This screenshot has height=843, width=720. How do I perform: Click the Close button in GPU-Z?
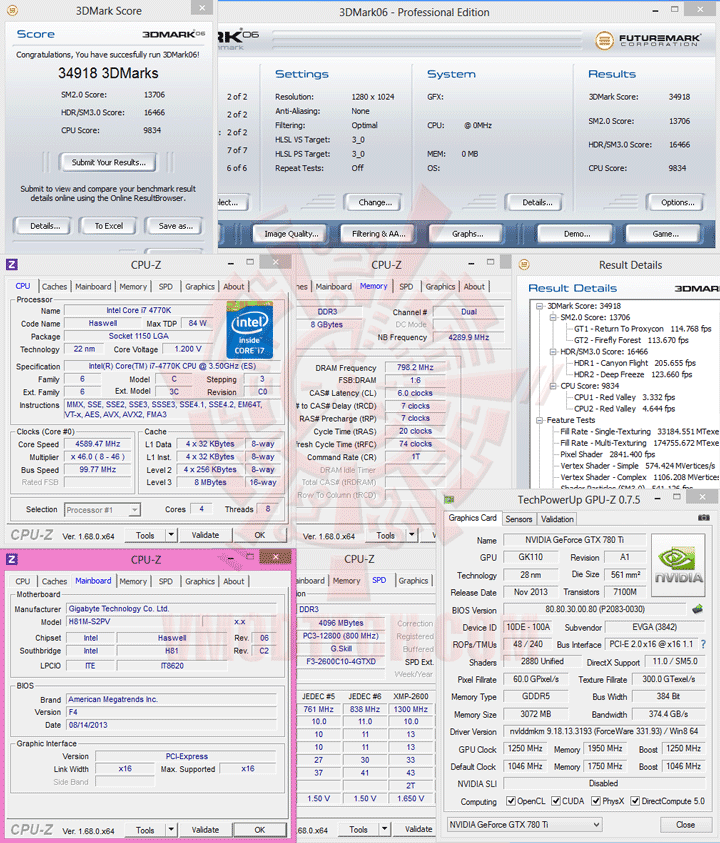686,825
